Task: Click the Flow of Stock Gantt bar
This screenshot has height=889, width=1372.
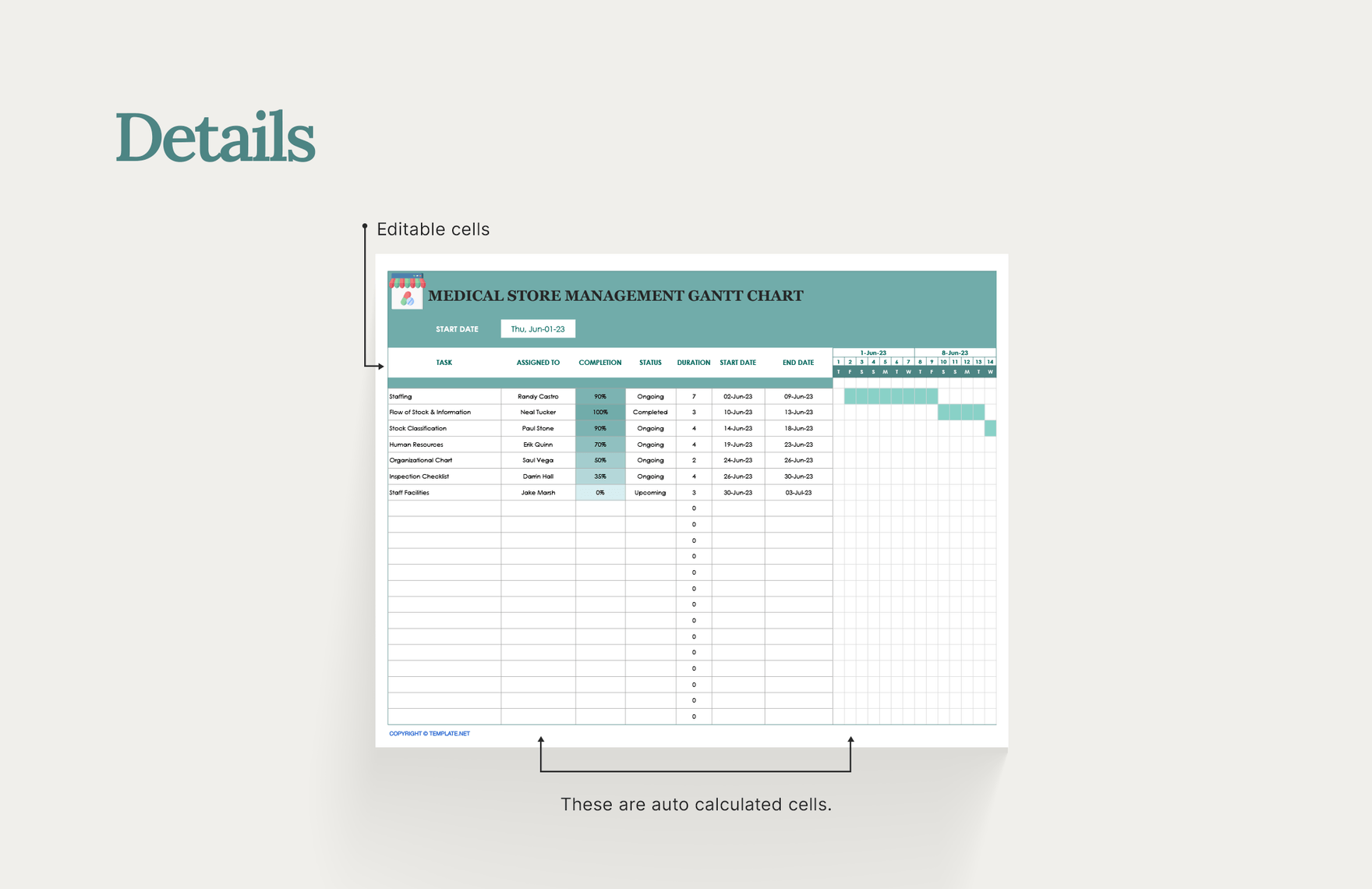Action: click(x=961, y=412)
